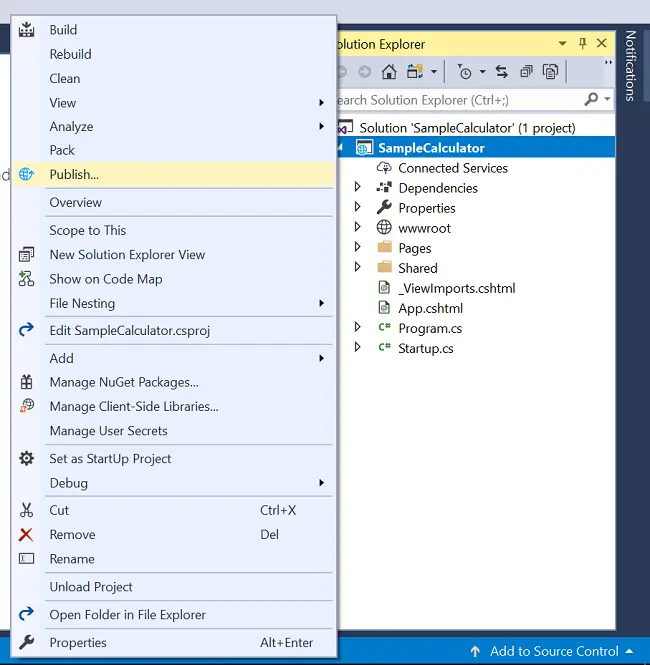
Task: Open the Pending Changes Filter dropdown arrow
Action: 483,72
